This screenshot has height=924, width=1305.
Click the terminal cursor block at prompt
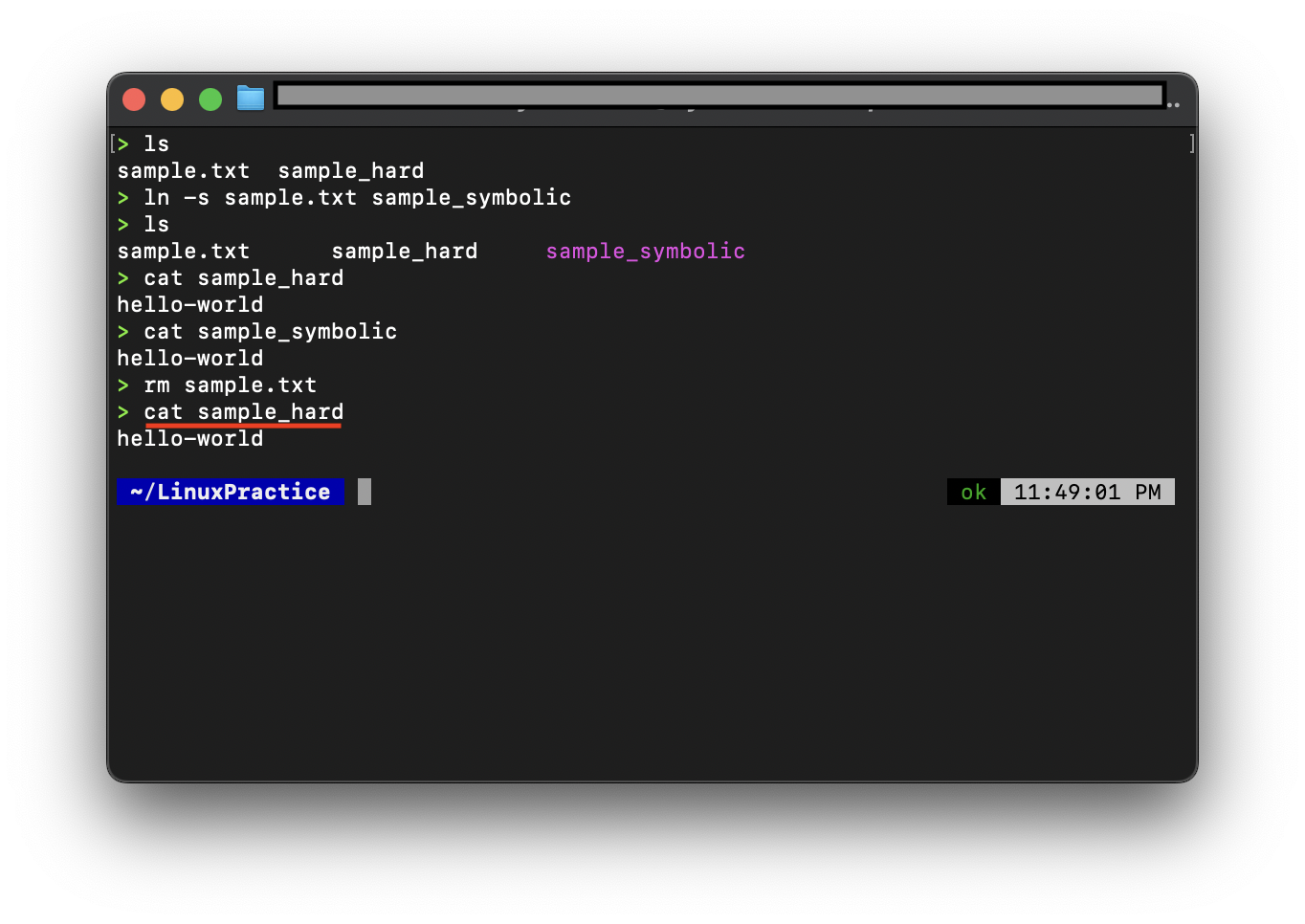coord(365,492)
